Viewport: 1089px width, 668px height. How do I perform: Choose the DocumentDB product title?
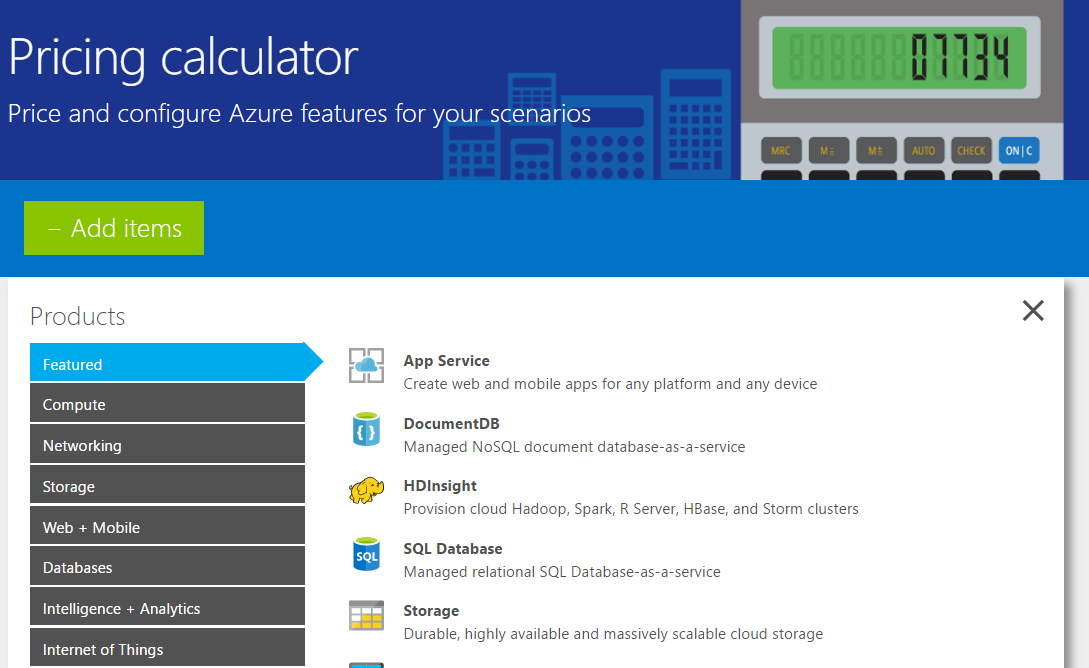click(451, 423)
